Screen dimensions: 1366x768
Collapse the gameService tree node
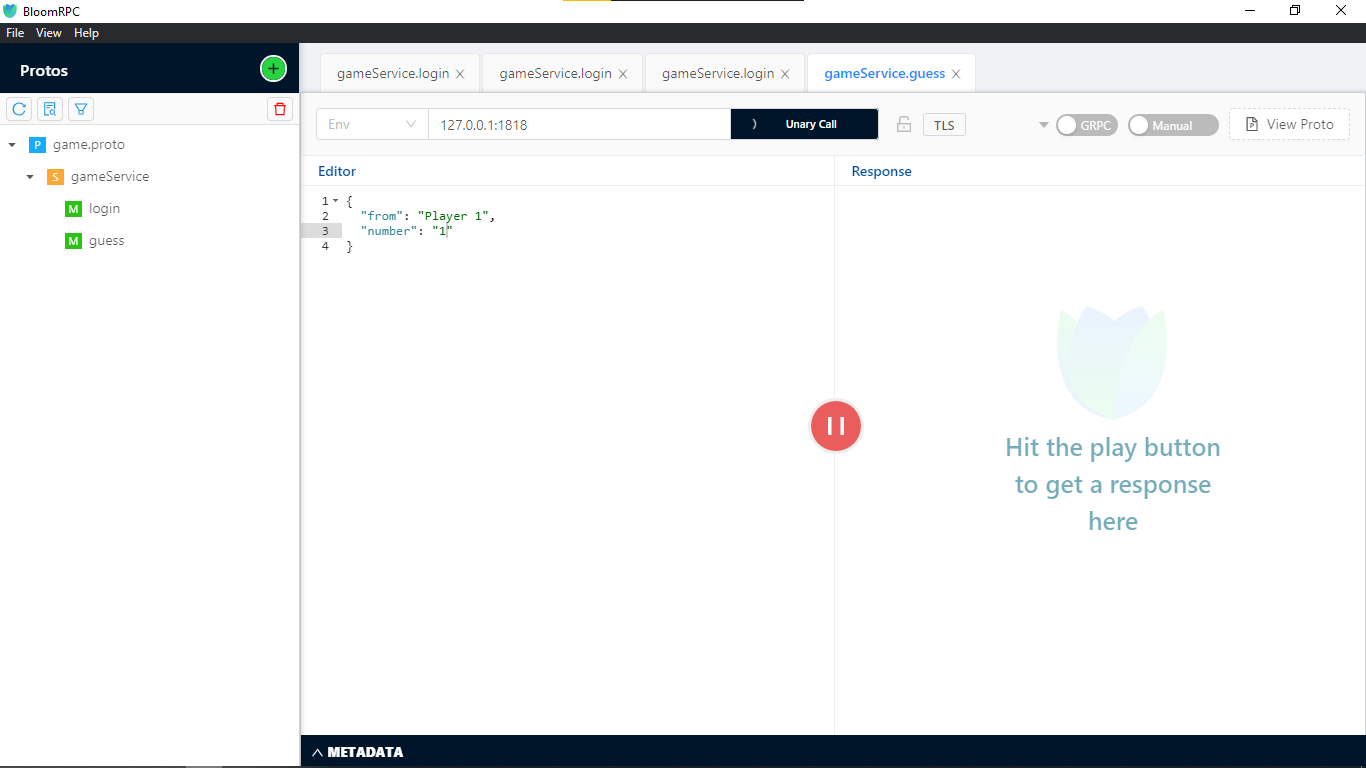pos(29,176)
